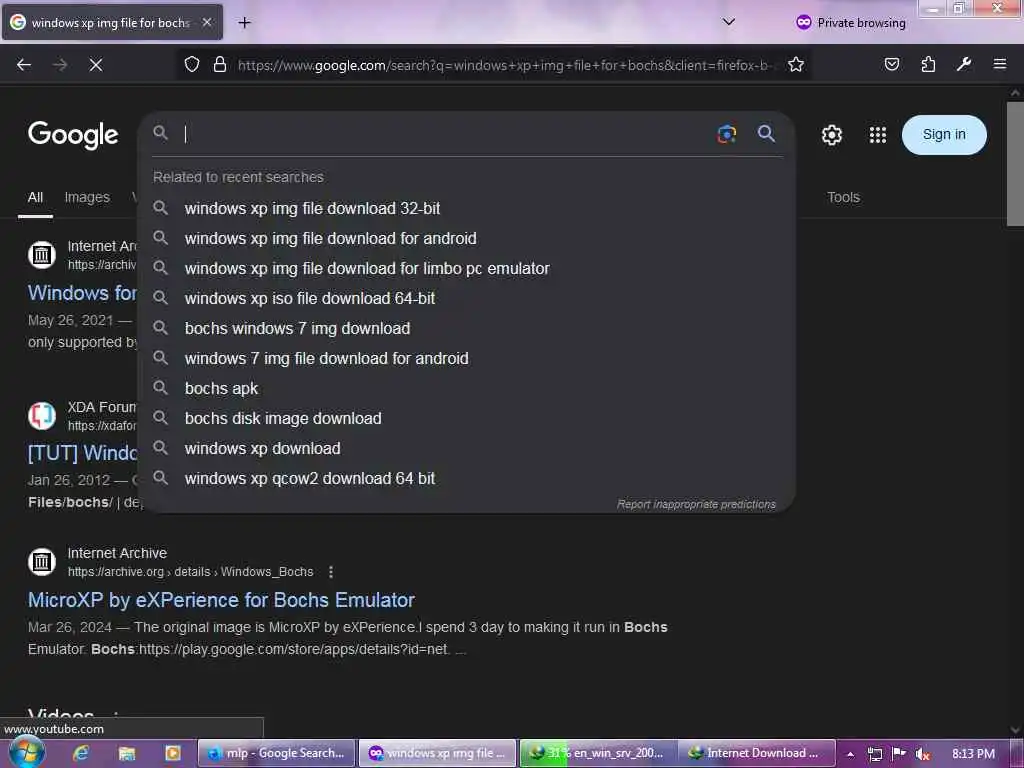
Task: Launch Internet Explorer from taskbar
Action: (81, 753)
